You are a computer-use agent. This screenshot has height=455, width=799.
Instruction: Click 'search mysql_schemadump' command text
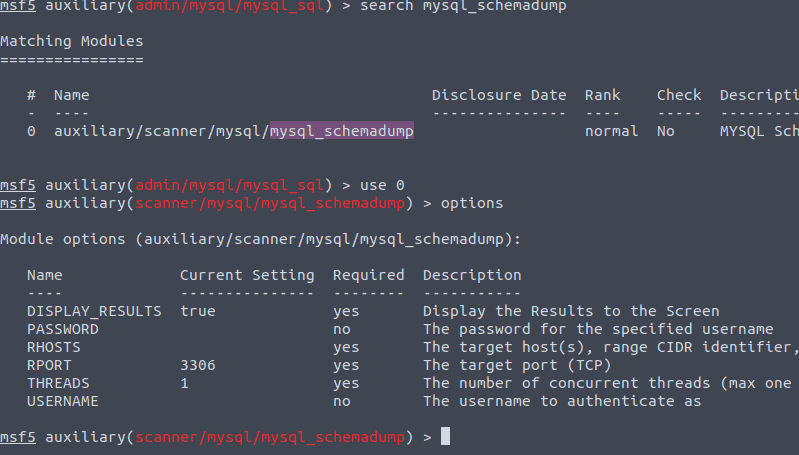point(463,6)
